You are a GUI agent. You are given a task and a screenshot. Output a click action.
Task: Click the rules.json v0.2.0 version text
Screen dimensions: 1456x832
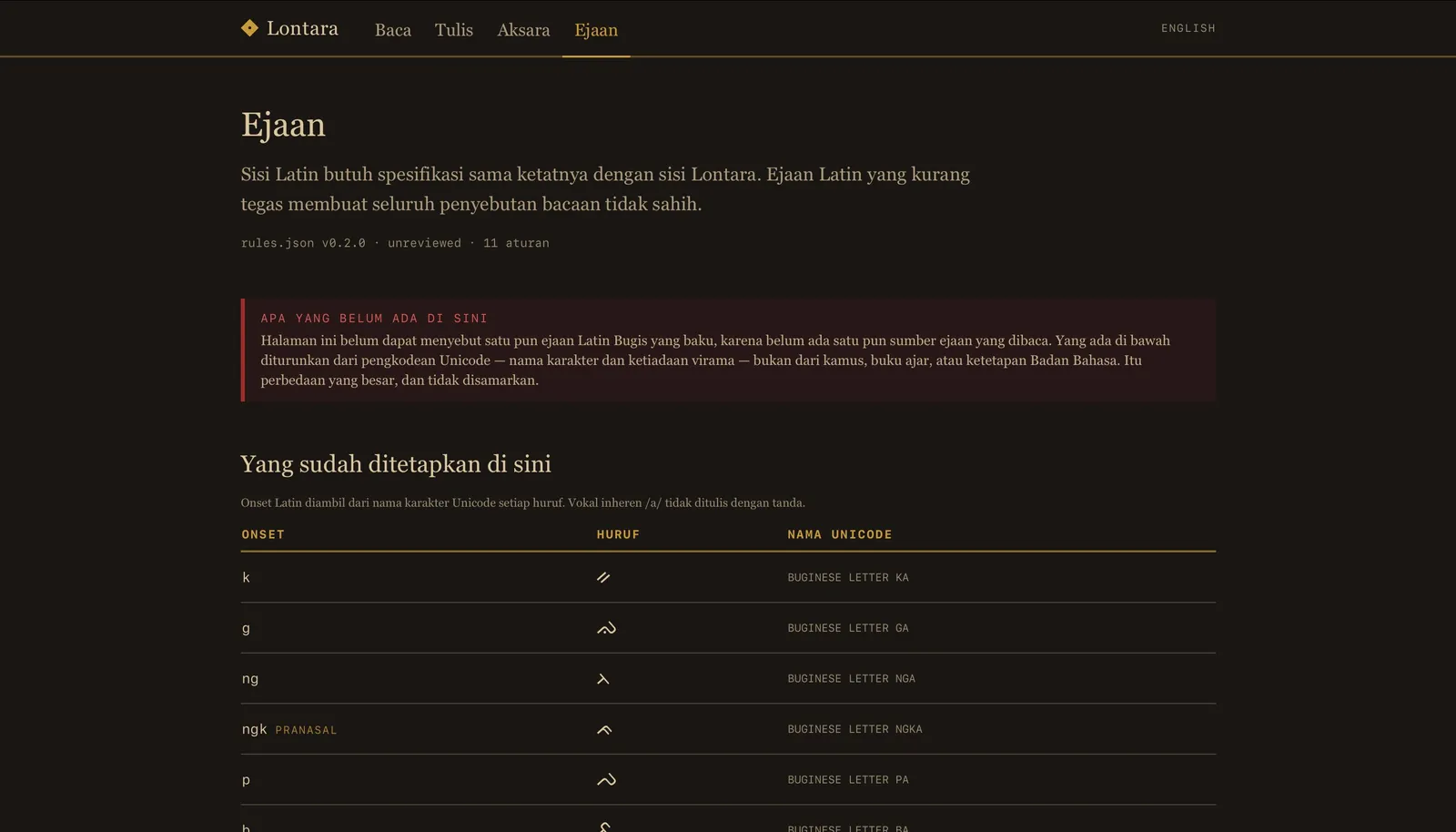coord(303,243)
